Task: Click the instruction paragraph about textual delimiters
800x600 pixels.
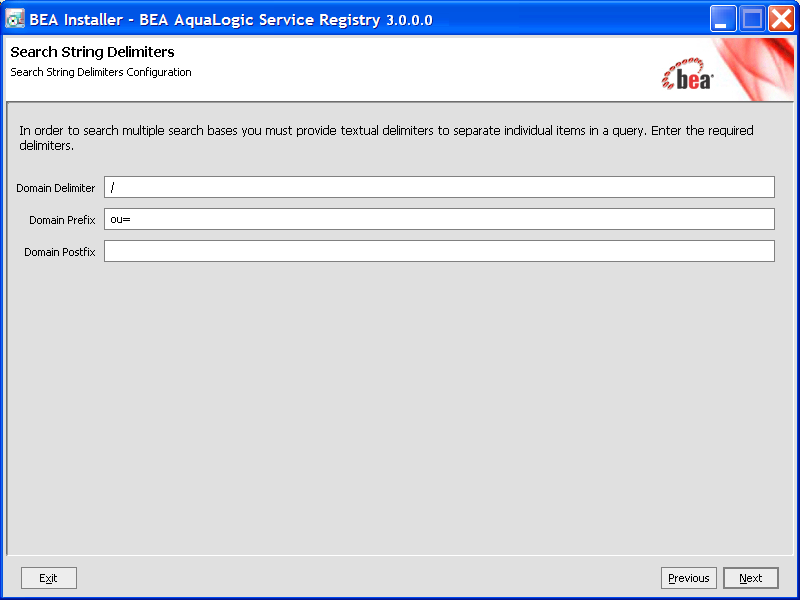Action: click(386, 138)
